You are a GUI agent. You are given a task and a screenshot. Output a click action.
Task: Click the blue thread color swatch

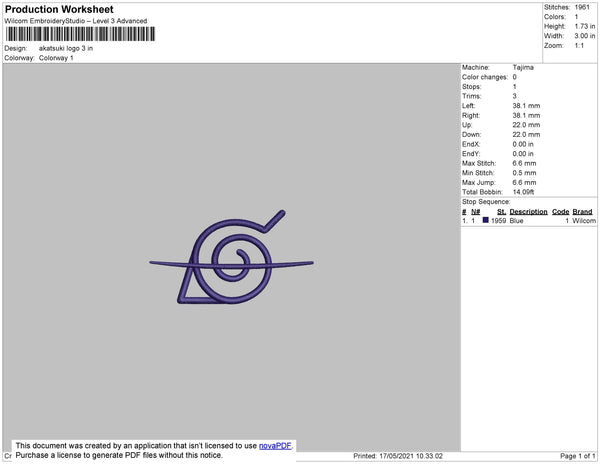click(486, 220)
